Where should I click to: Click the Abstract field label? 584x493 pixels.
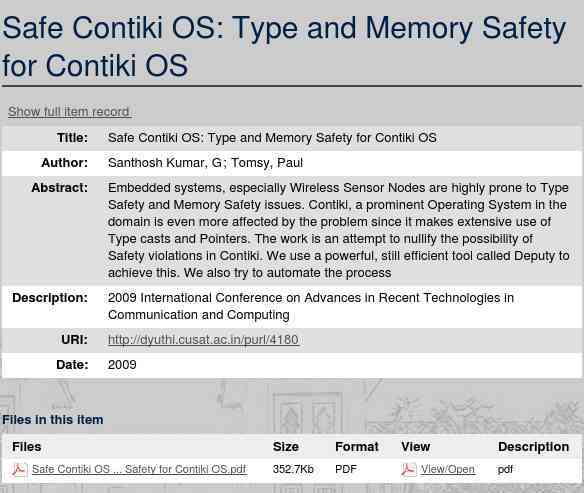click(x=60, y=188)
